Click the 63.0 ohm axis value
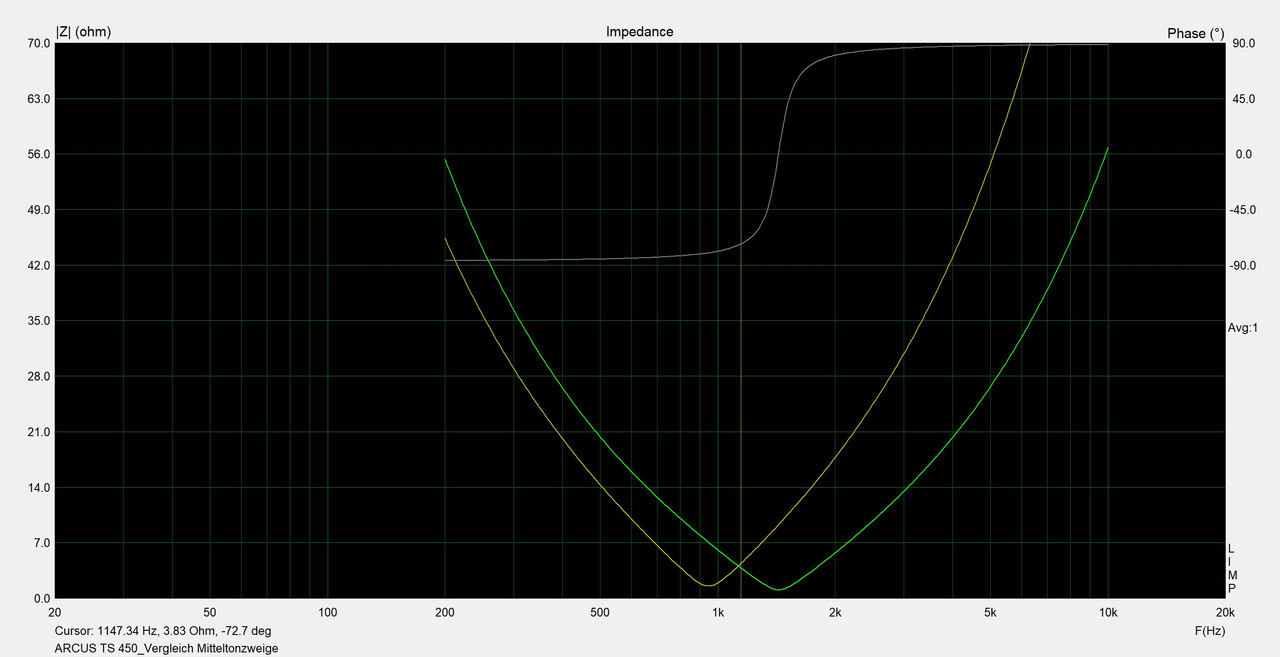The width and height of the screenshot is (1280, 657). coord(39,99)
